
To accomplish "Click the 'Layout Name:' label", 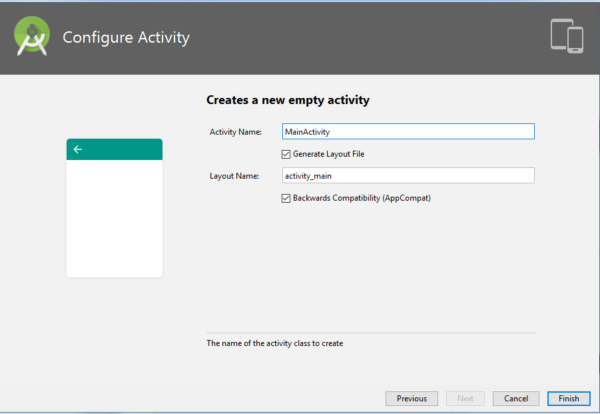I will click(x=234, y=176).
